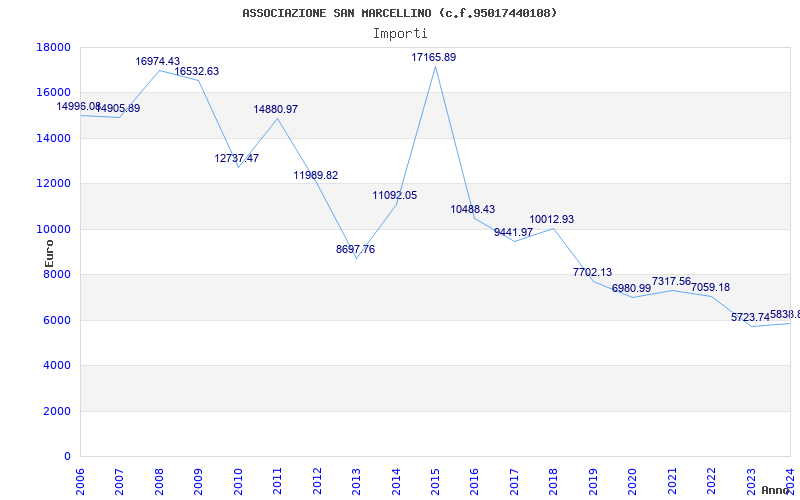
Task: Click the Importi subtitle
Action: (400, 34)
